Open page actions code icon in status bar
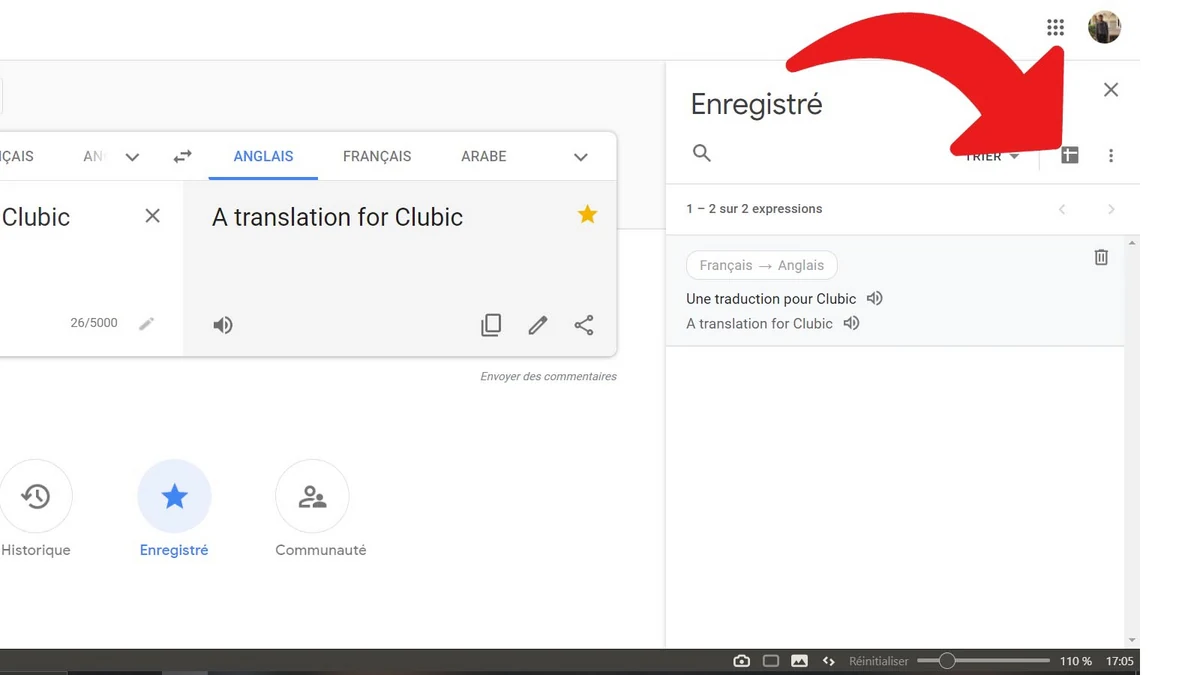The height and width of the screenshot is (675, 1200). pos(828,661)
